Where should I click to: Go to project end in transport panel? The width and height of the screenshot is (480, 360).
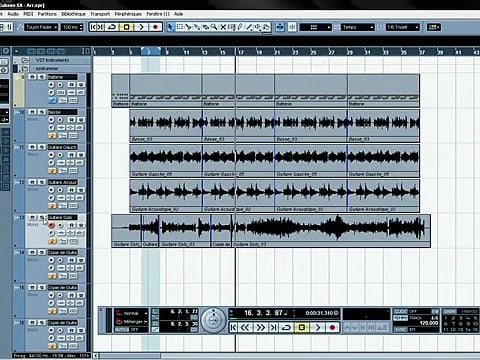(x=273, y=327)
